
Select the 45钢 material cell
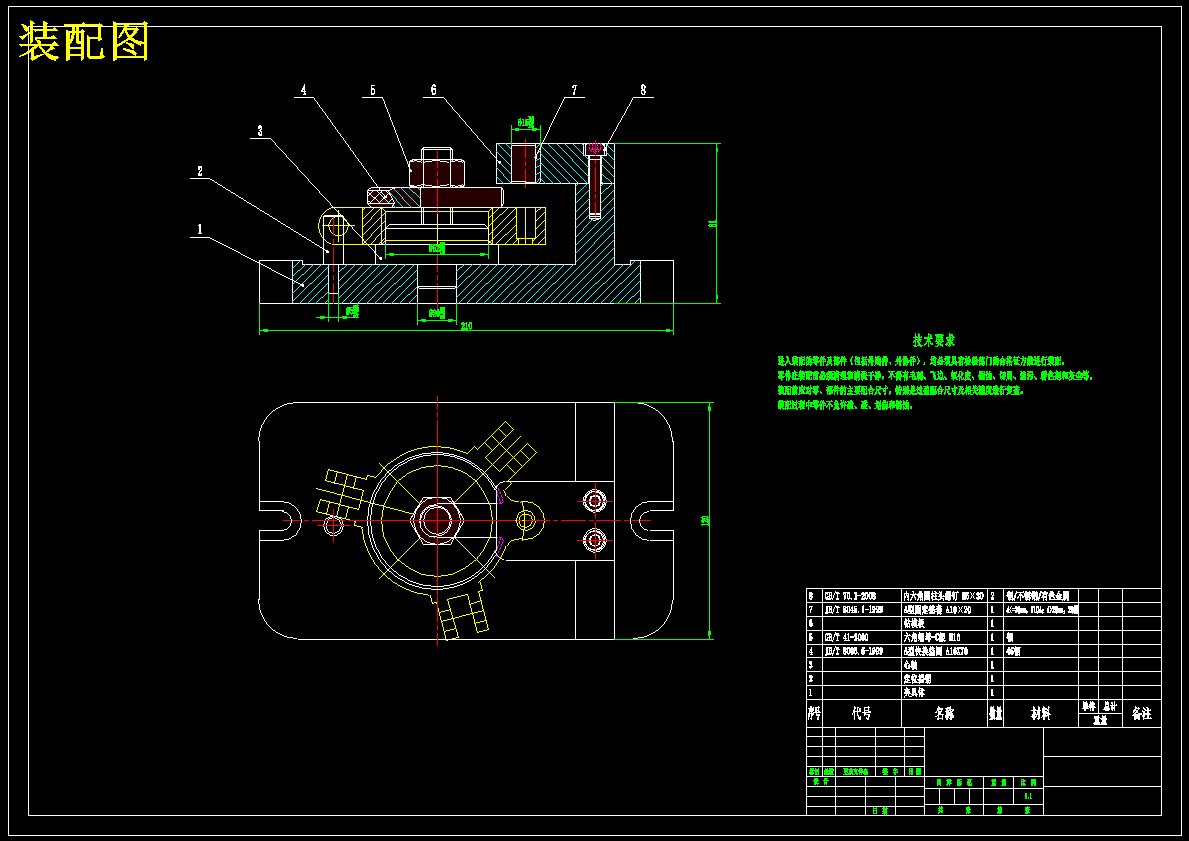click(x=1041, y=651)
